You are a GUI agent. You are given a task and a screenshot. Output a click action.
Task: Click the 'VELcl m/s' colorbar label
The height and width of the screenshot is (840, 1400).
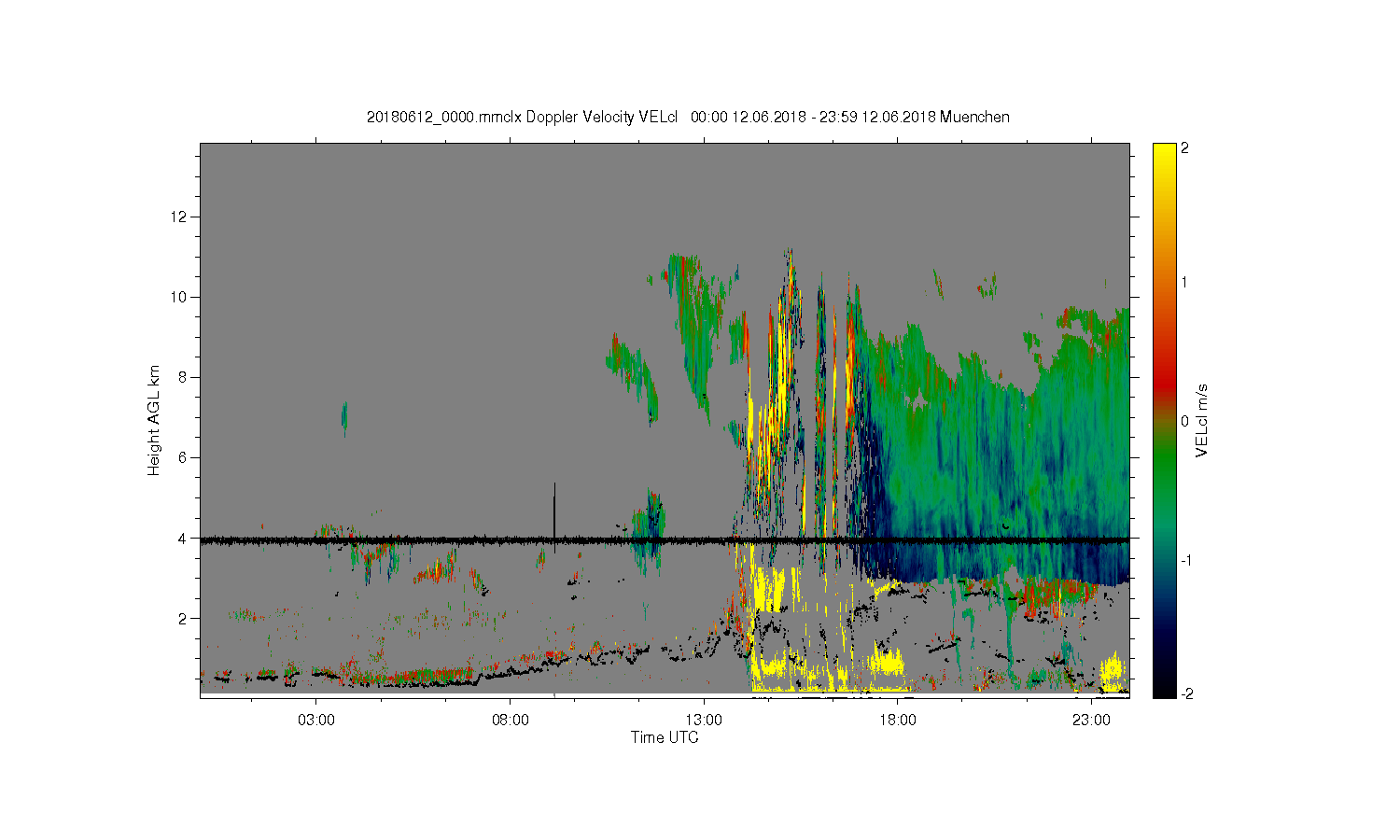1203,420
